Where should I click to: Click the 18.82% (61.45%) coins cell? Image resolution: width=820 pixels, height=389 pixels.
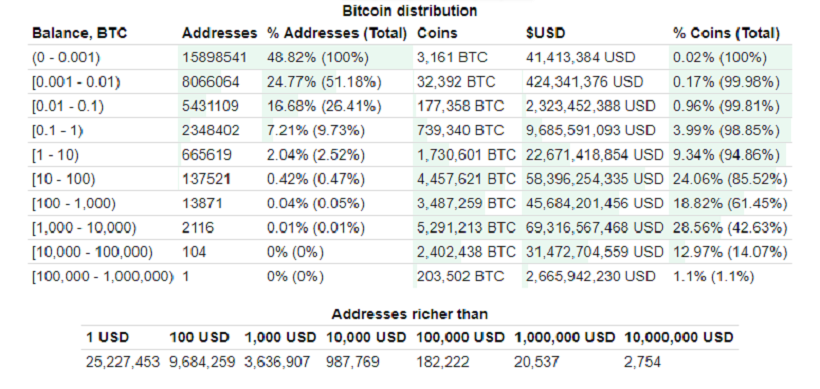coord(730,203)
